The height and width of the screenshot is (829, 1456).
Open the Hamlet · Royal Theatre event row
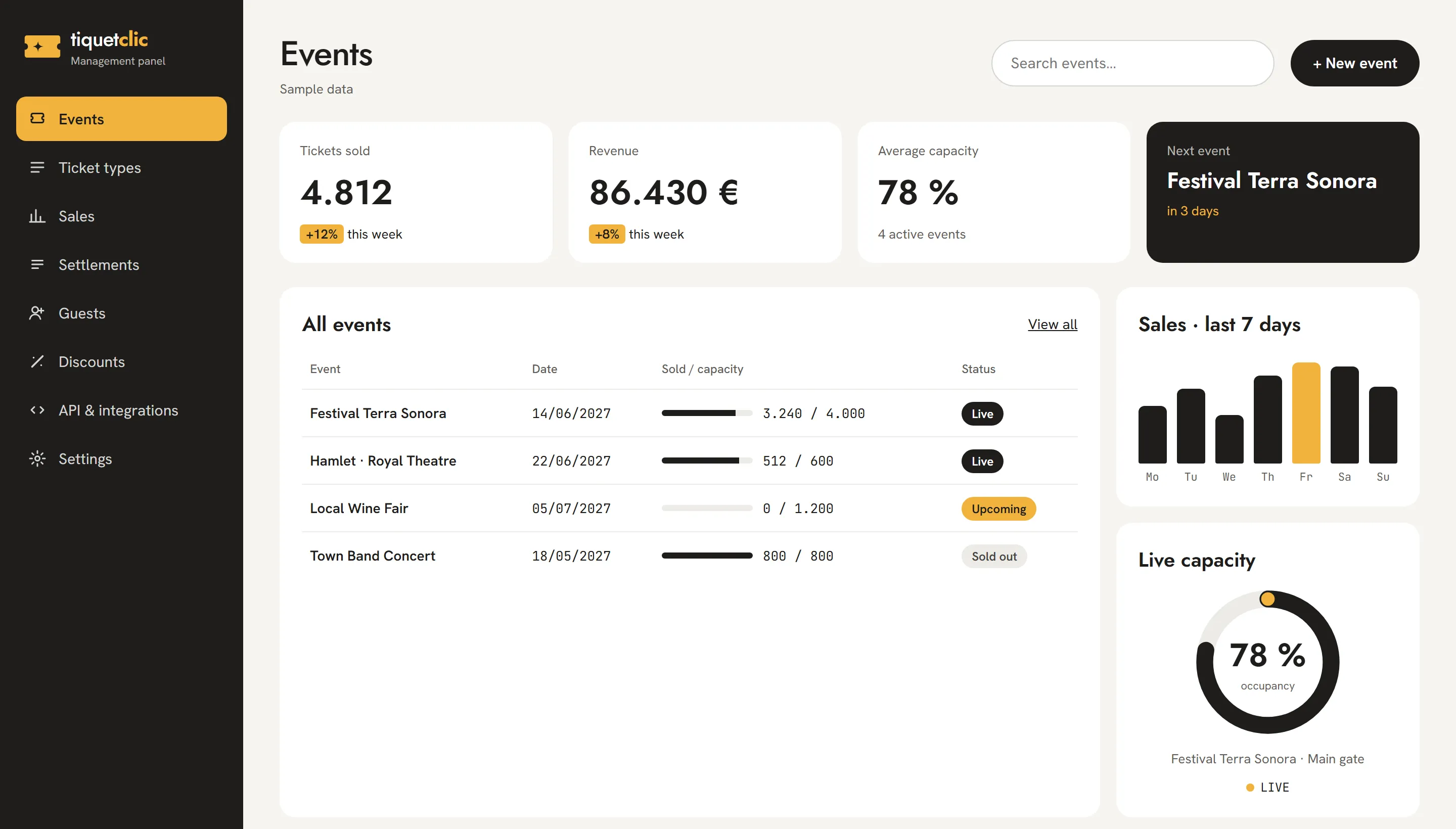click(690, 460)
